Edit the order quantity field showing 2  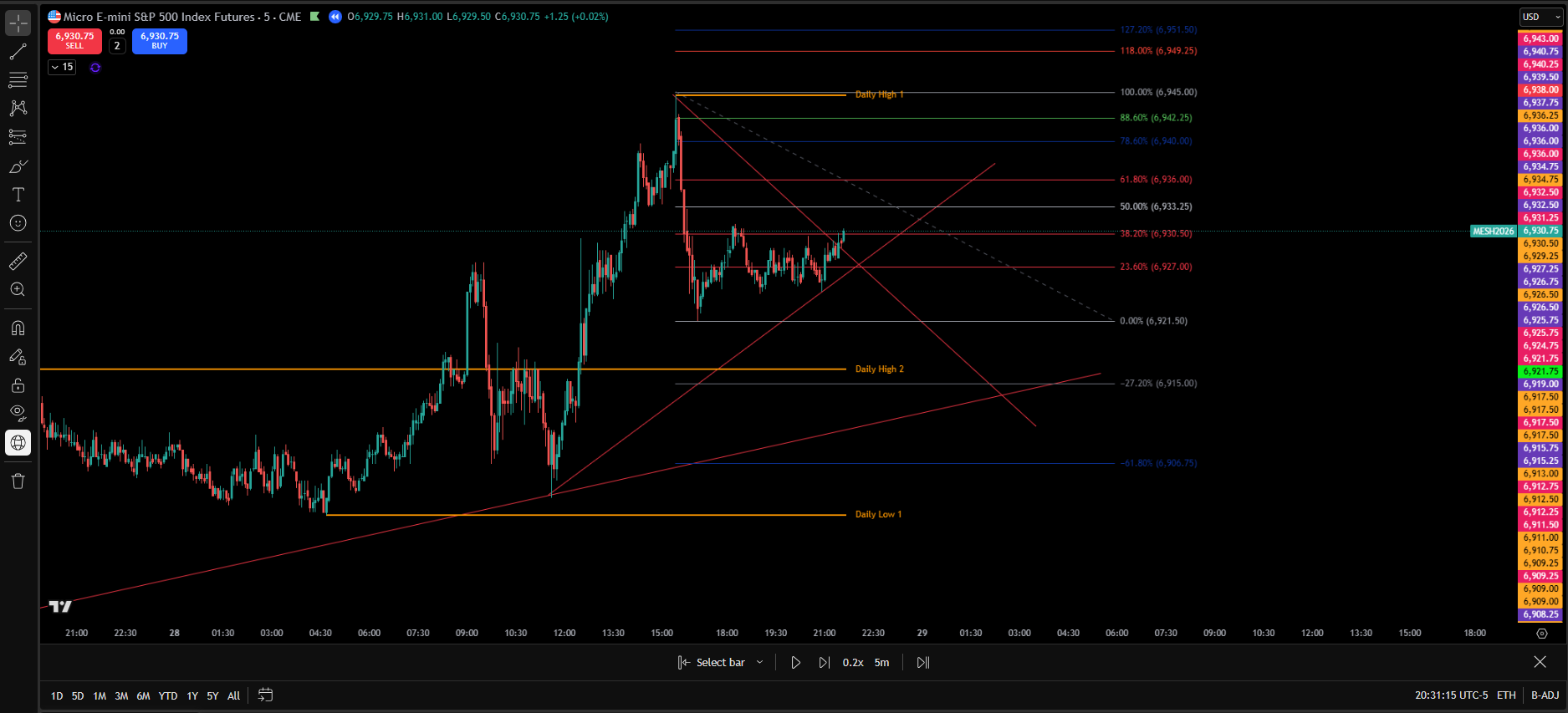117,46
